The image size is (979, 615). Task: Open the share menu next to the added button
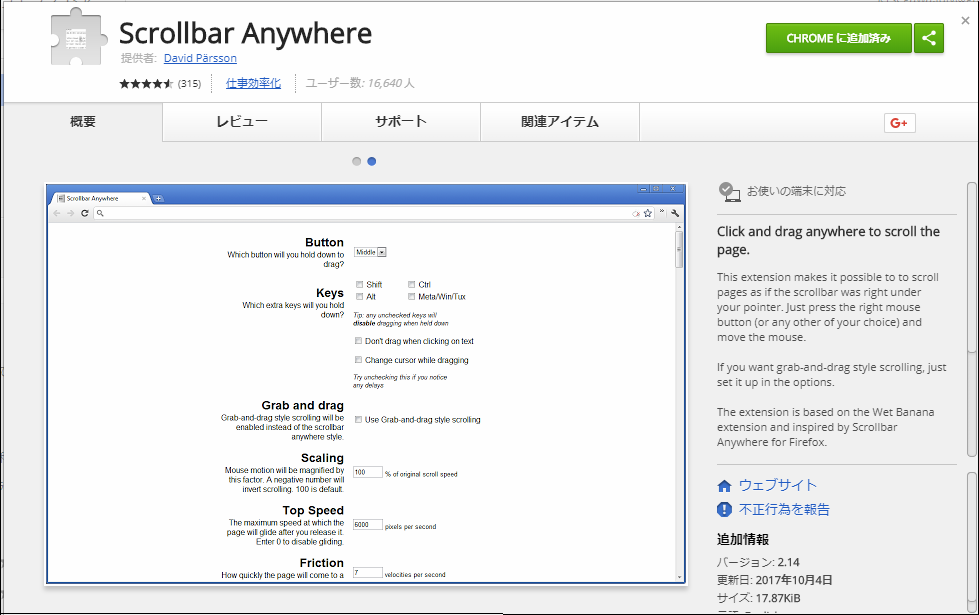929,38
